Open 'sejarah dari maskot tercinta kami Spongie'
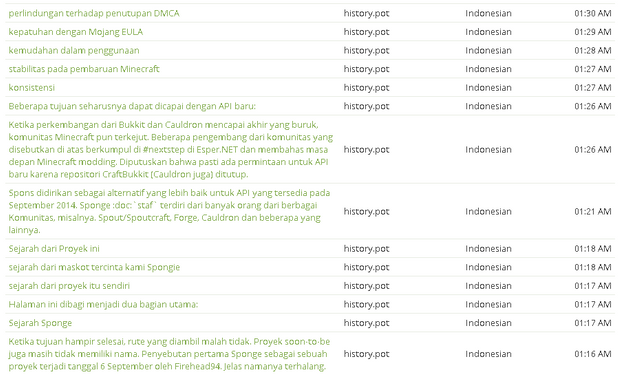 (x=94, y=267)
